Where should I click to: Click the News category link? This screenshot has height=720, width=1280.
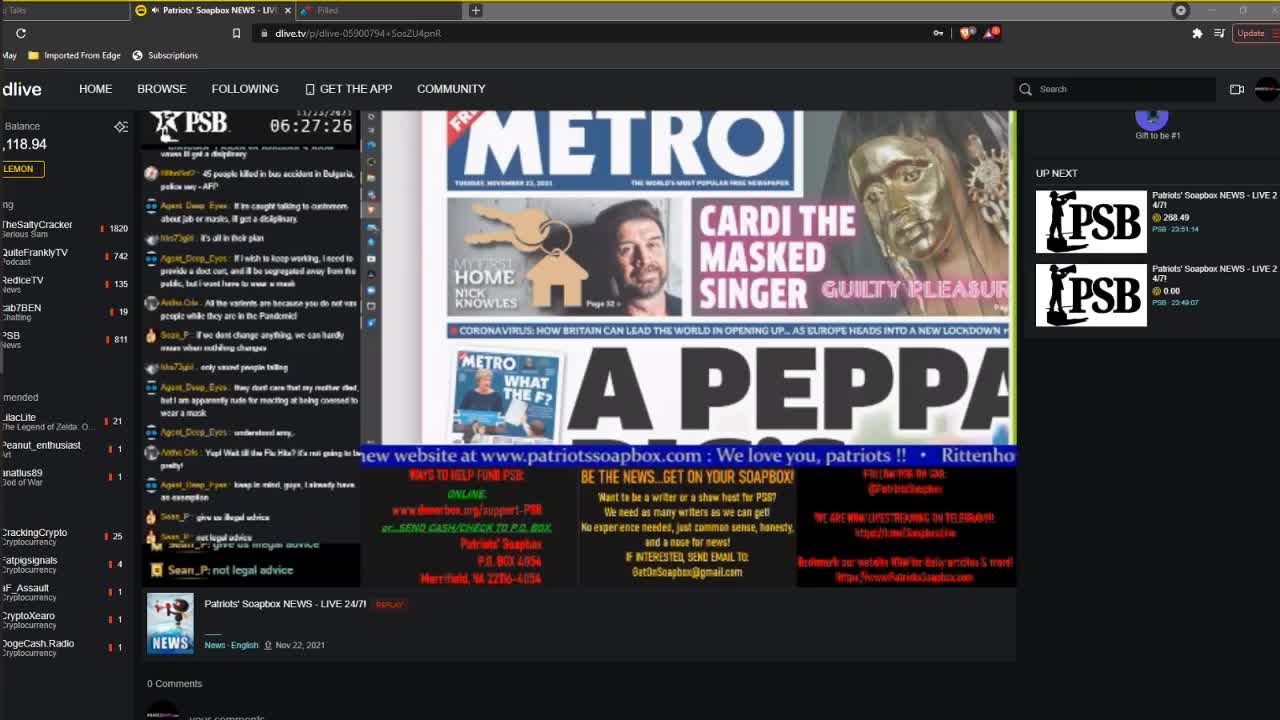point(215,645)
